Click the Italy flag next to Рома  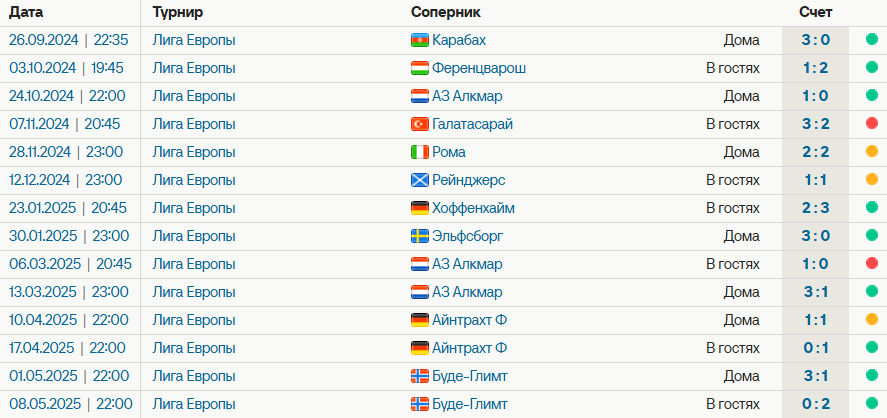(420, 152)
